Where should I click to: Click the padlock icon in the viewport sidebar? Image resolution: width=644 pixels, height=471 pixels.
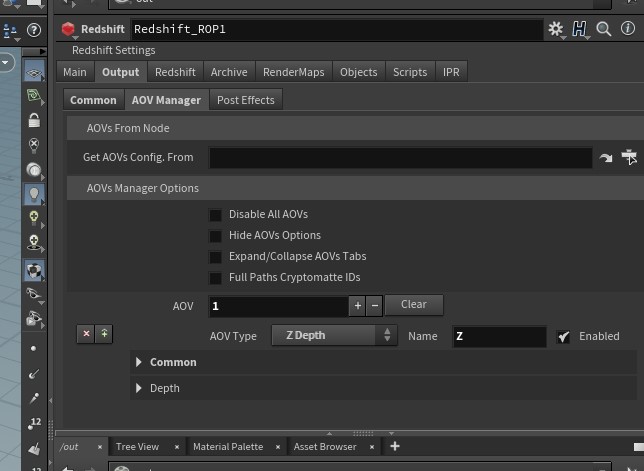click(34, 120)
